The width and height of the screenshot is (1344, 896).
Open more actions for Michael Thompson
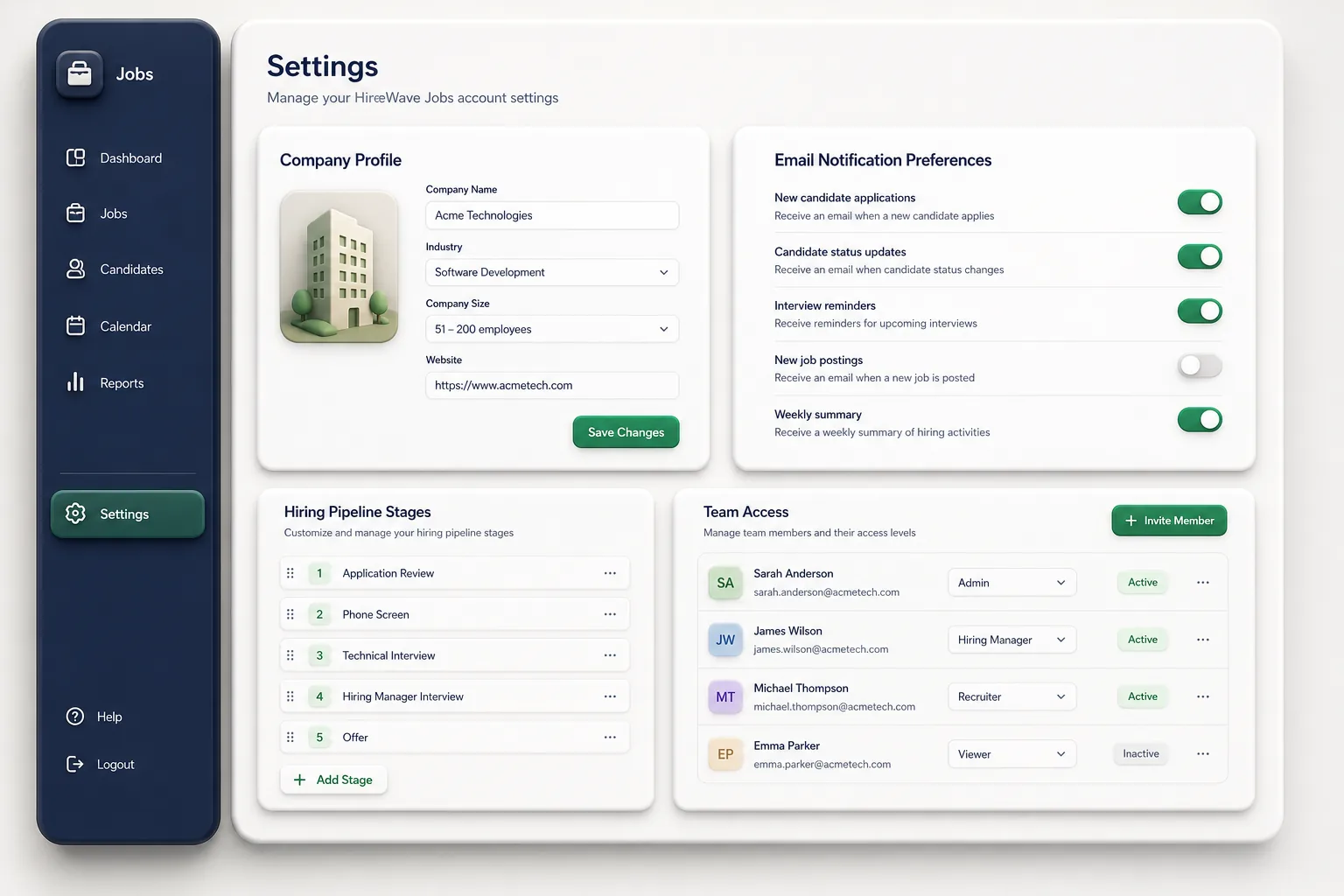click(x=1203, y=696)
